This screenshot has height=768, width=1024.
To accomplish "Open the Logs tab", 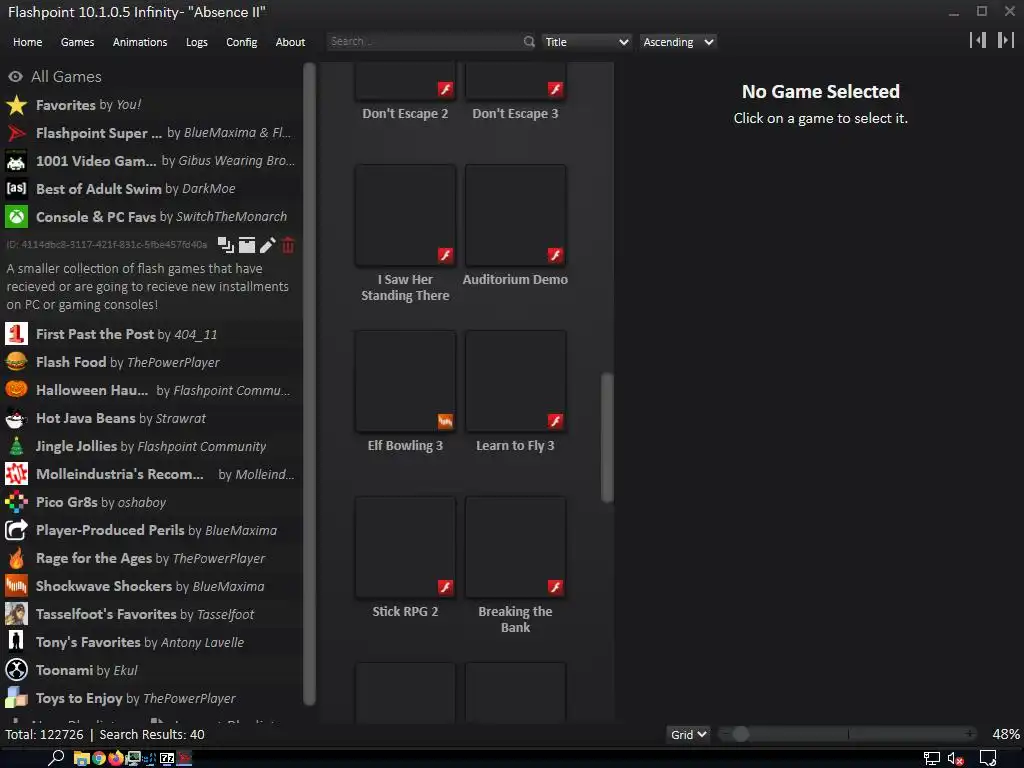I will point(197,42).
